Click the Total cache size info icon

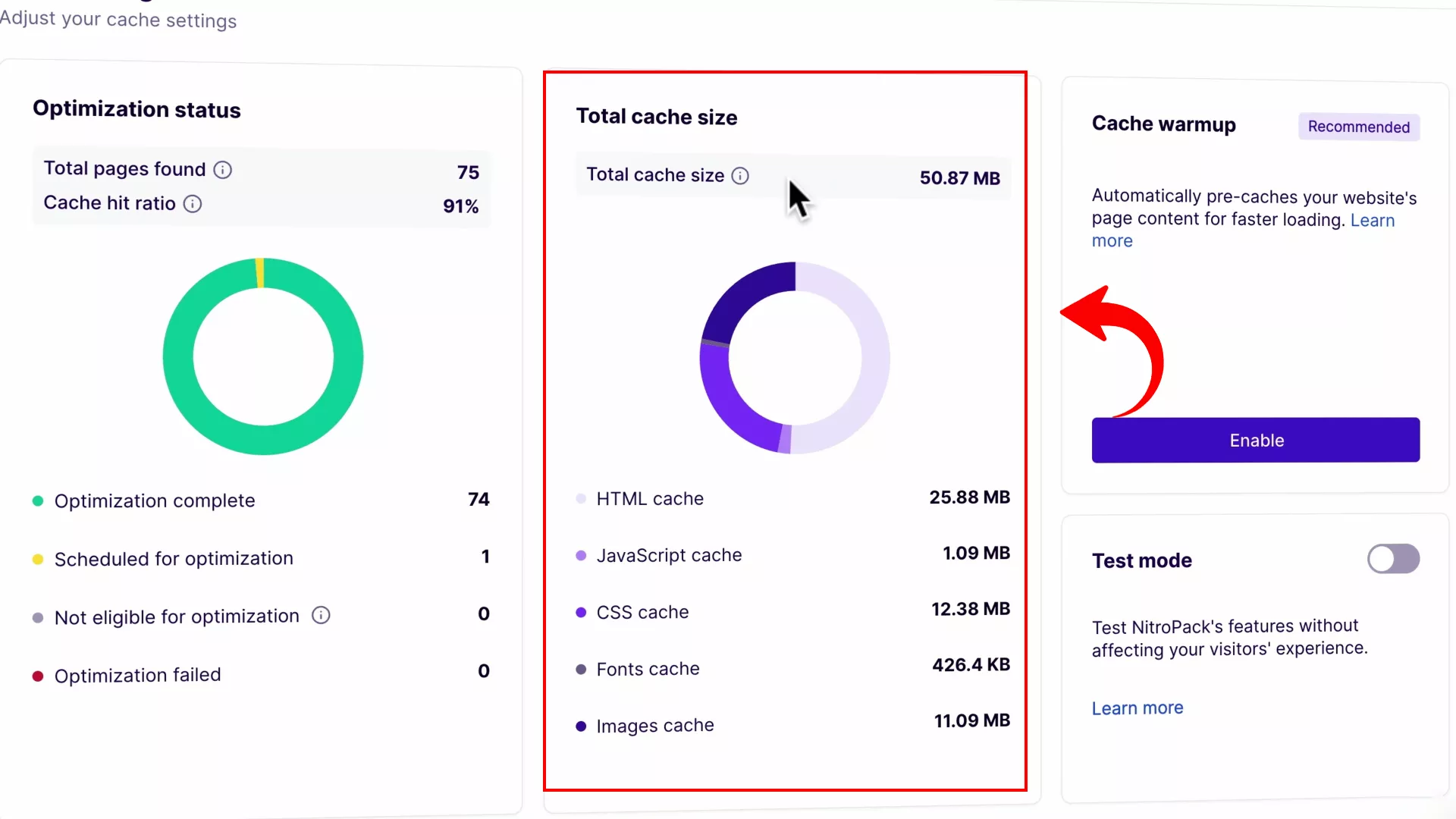(x=740, y=175)
